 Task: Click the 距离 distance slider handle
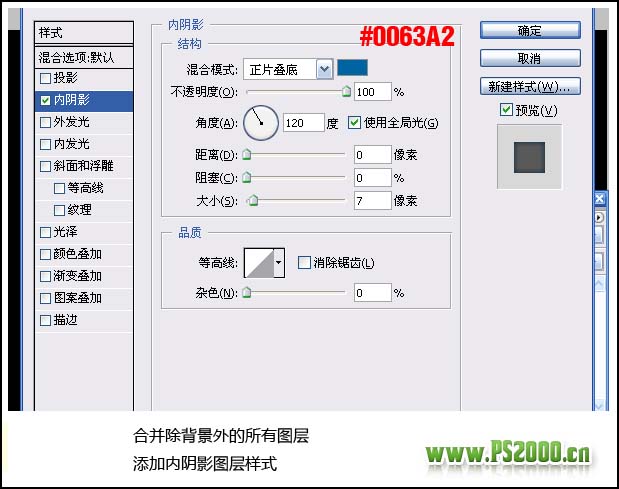pyautogui.click(x=247, y=154)
